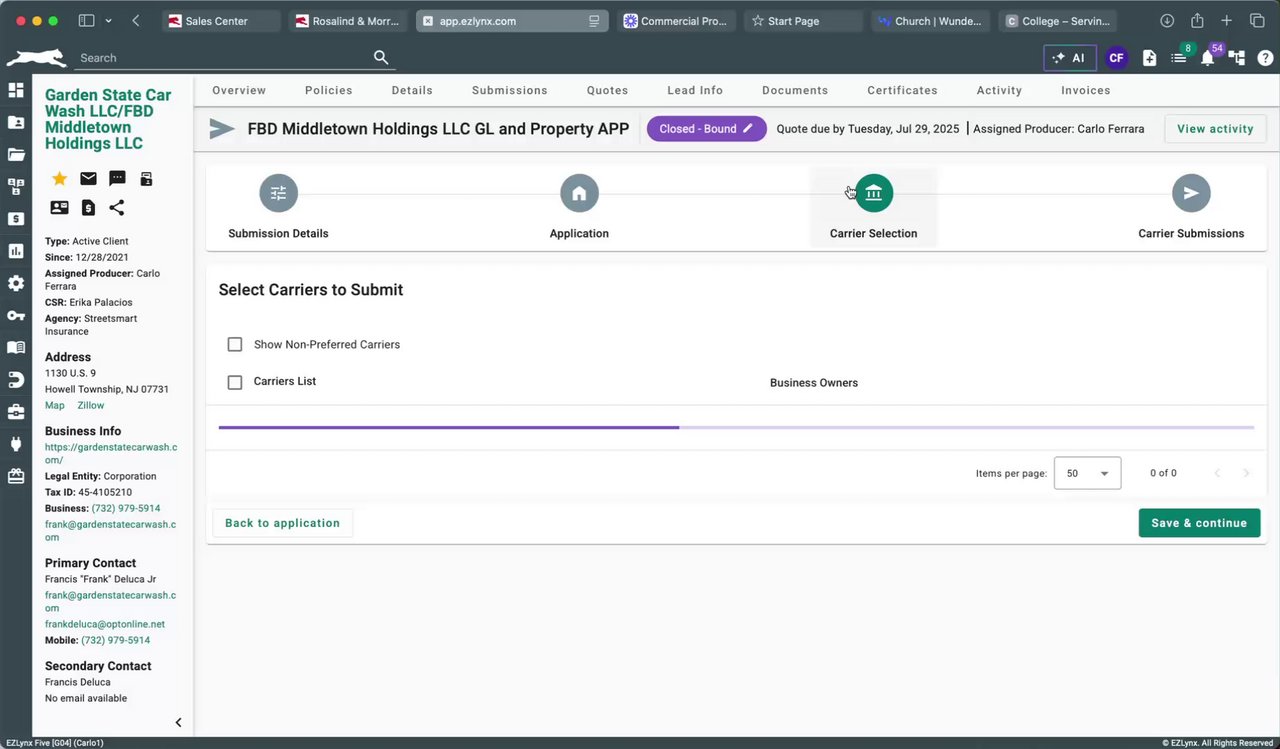The image size is (1280, 749).
Task: Check the Carriers List select-all checkbox
Action: coord(235,382)
